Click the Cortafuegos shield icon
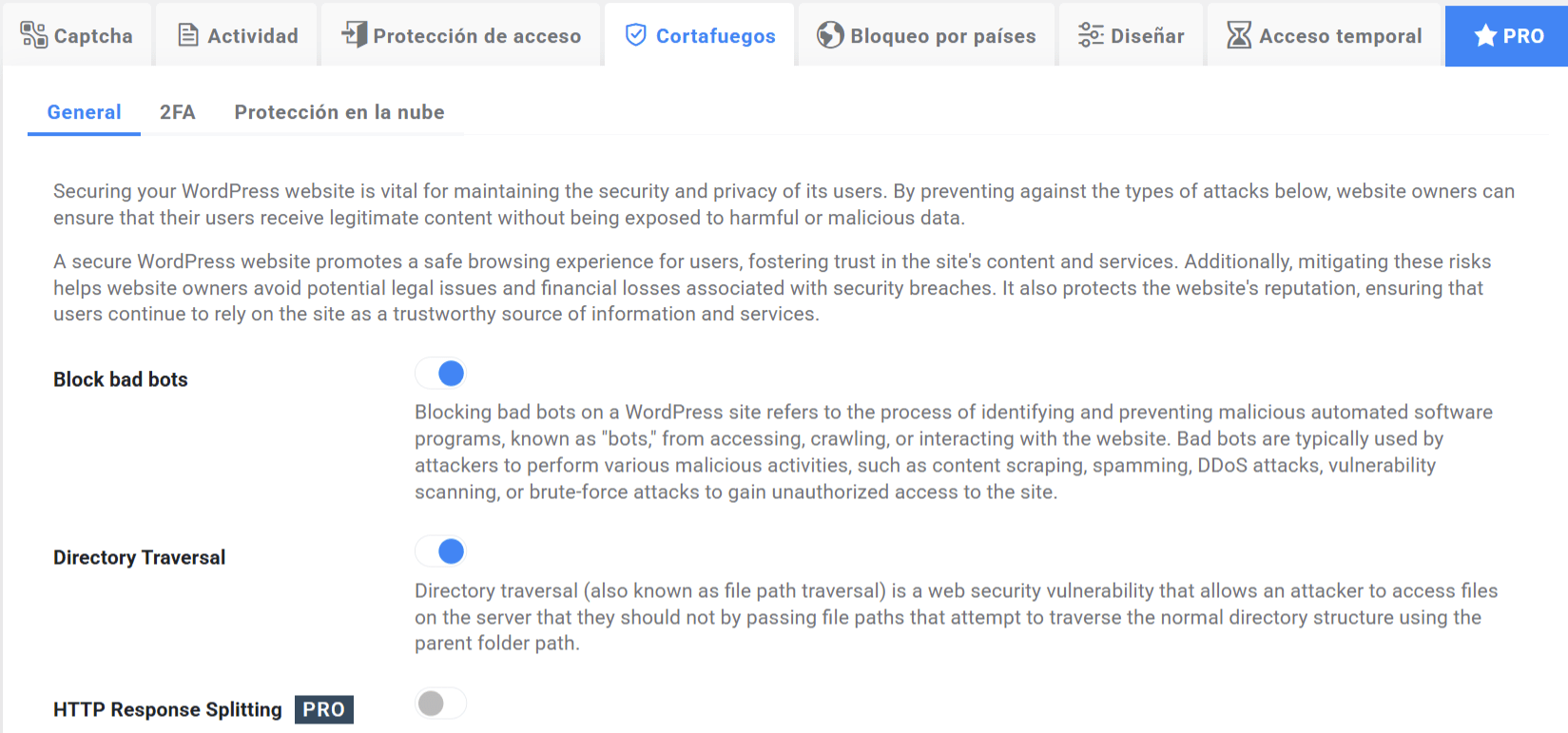The height and width of the screenshot is (733, 1568). (635, 35)
